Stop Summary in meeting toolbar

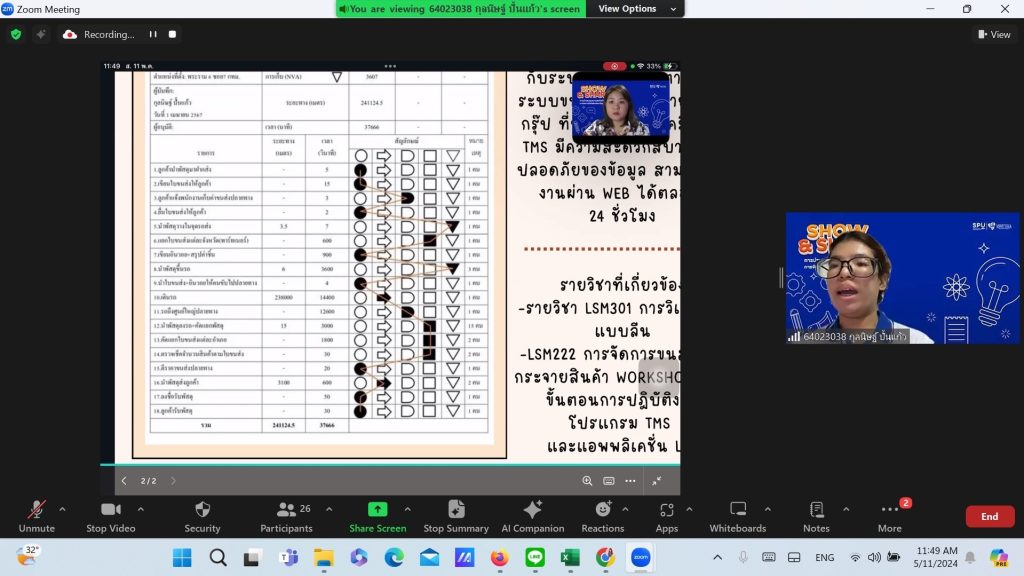pyautogui.click(x=456, y=516)
